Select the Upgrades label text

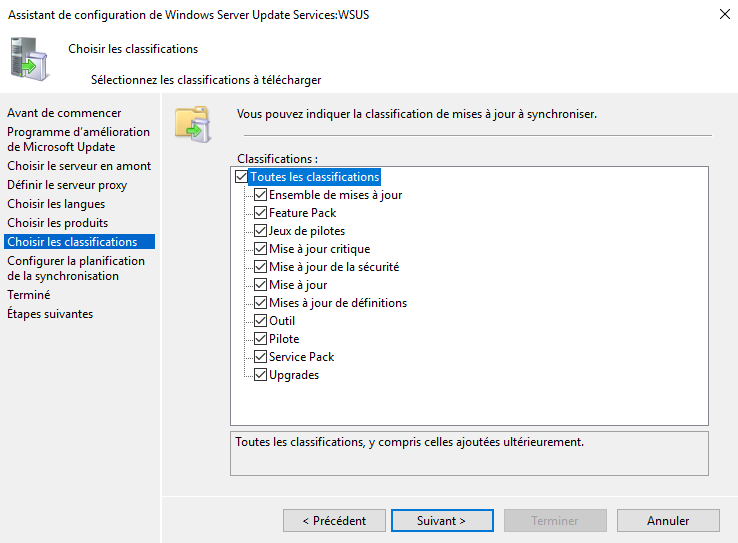pos(294,375)
